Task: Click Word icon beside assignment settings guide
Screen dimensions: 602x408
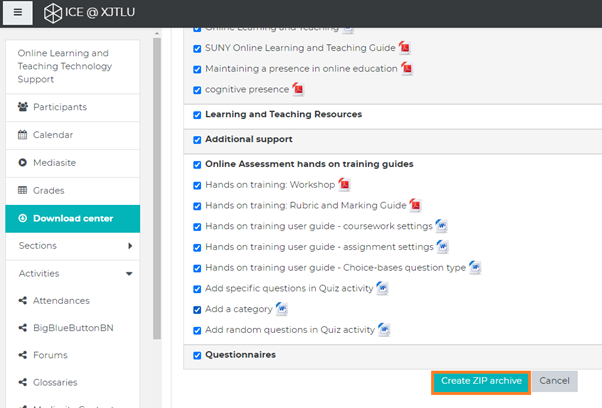Action: pyautogui.click(x=443, y=246)
